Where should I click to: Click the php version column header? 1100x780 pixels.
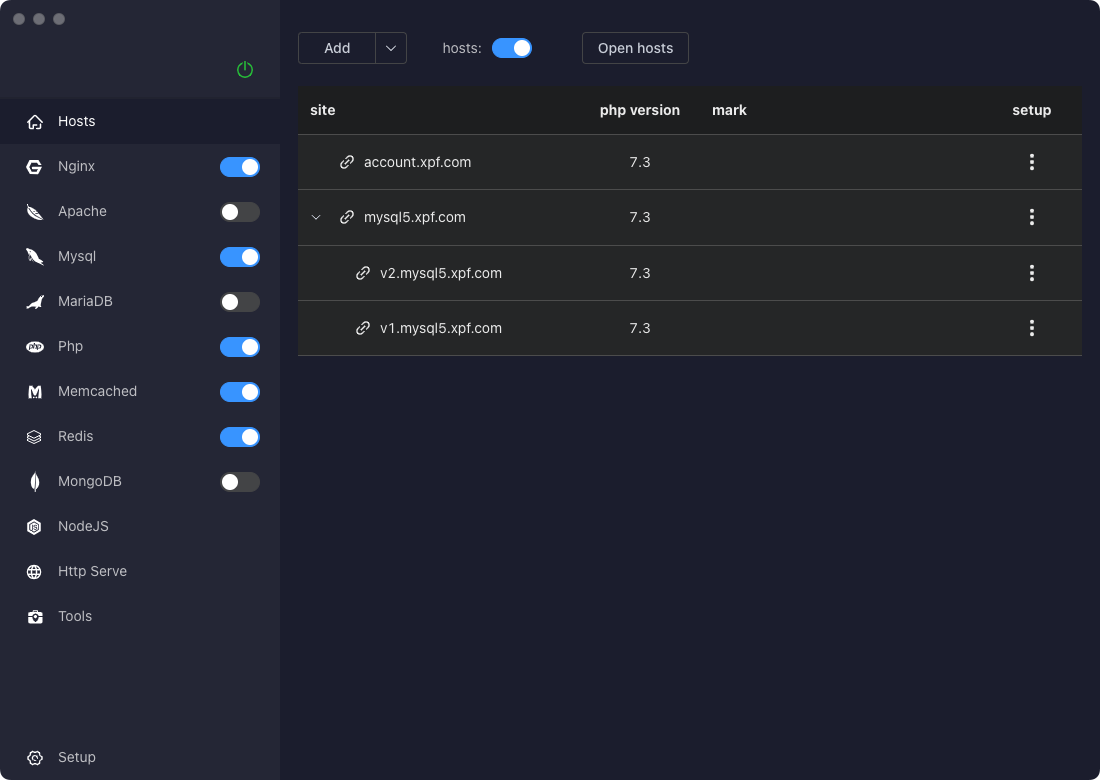coord(640,110)
